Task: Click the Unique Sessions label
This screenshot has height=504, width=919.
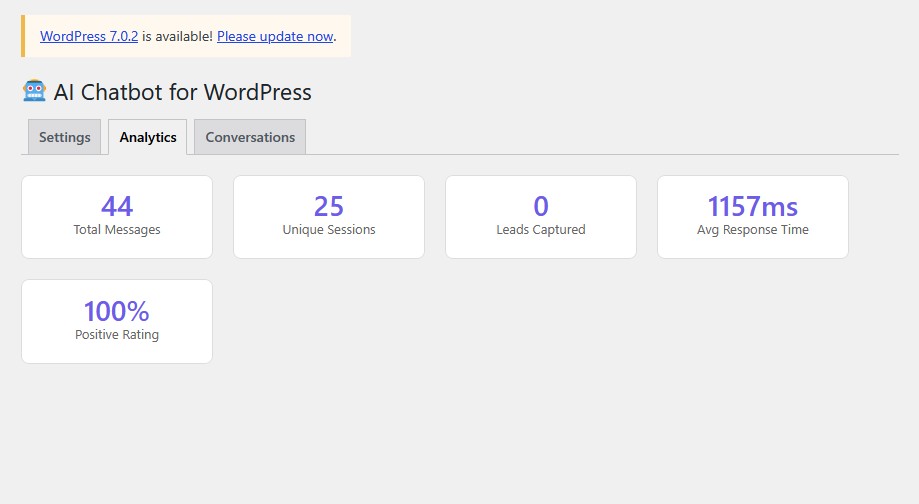Action: 329,230
